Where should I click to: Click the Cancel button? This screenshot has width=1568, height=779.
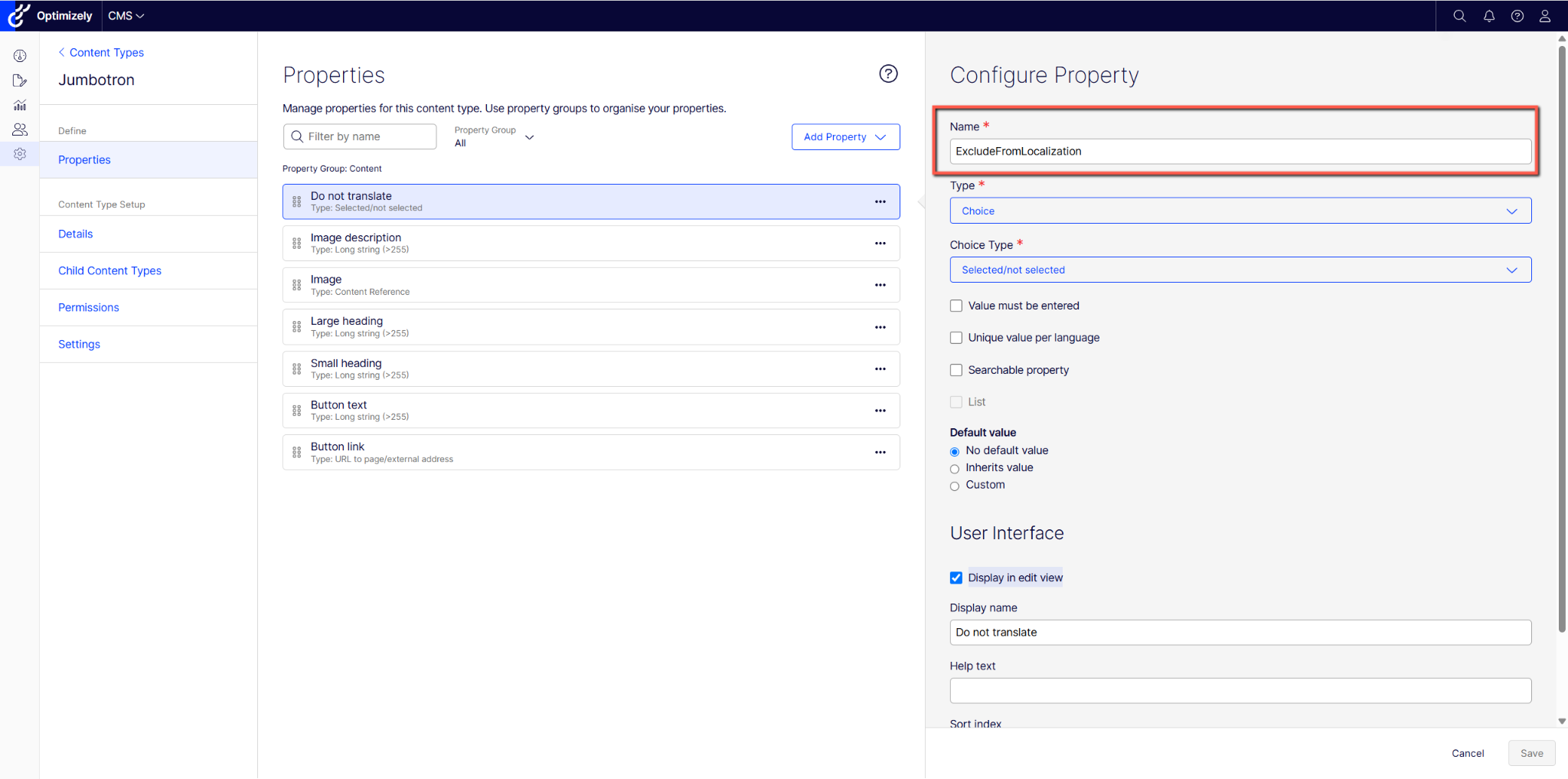tap(1468, 754)
